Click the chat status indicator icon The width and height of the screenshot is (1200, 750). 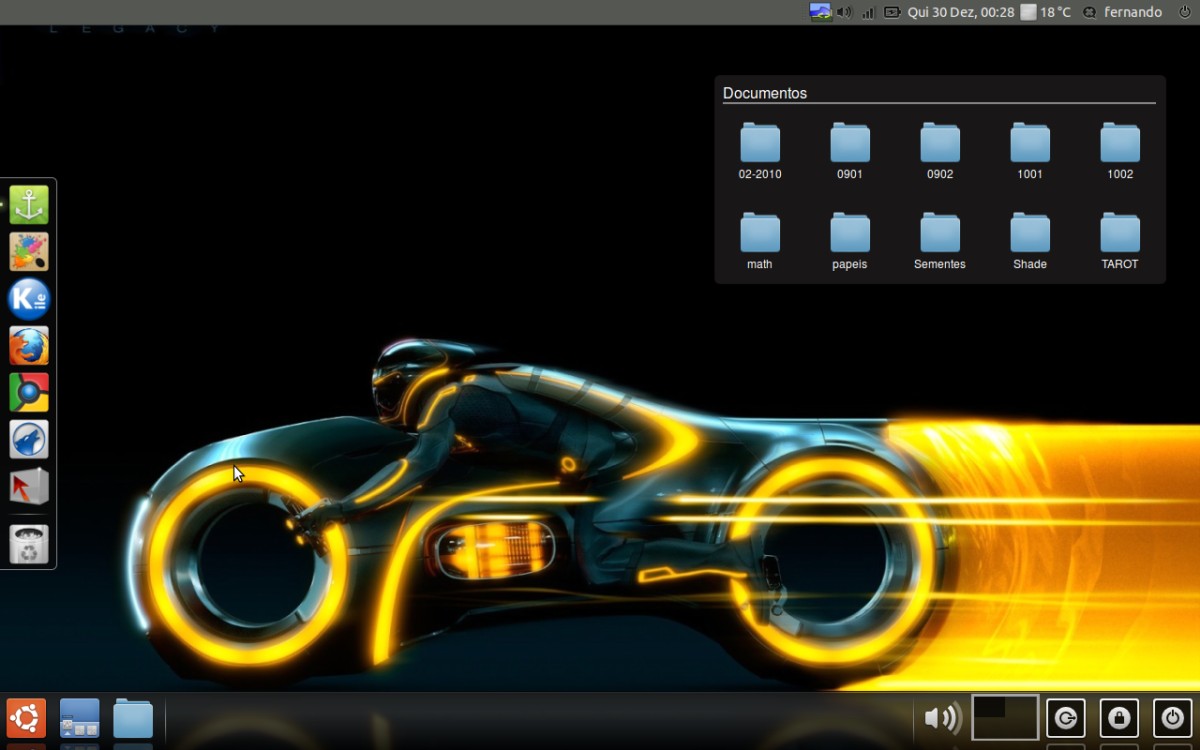click(1089, 12)
